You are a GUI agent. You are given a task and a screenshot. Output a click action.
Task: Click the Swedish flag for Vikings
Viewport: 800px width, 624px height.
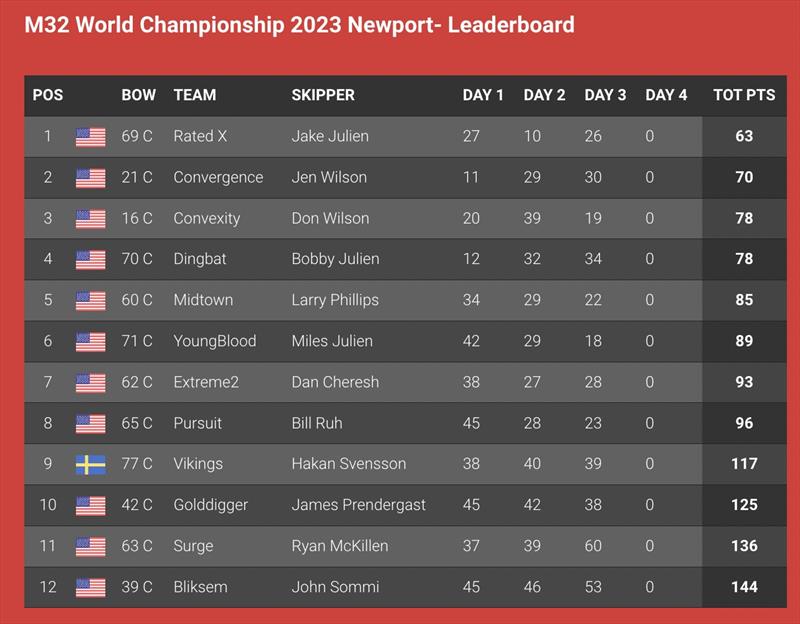point(91,464)
